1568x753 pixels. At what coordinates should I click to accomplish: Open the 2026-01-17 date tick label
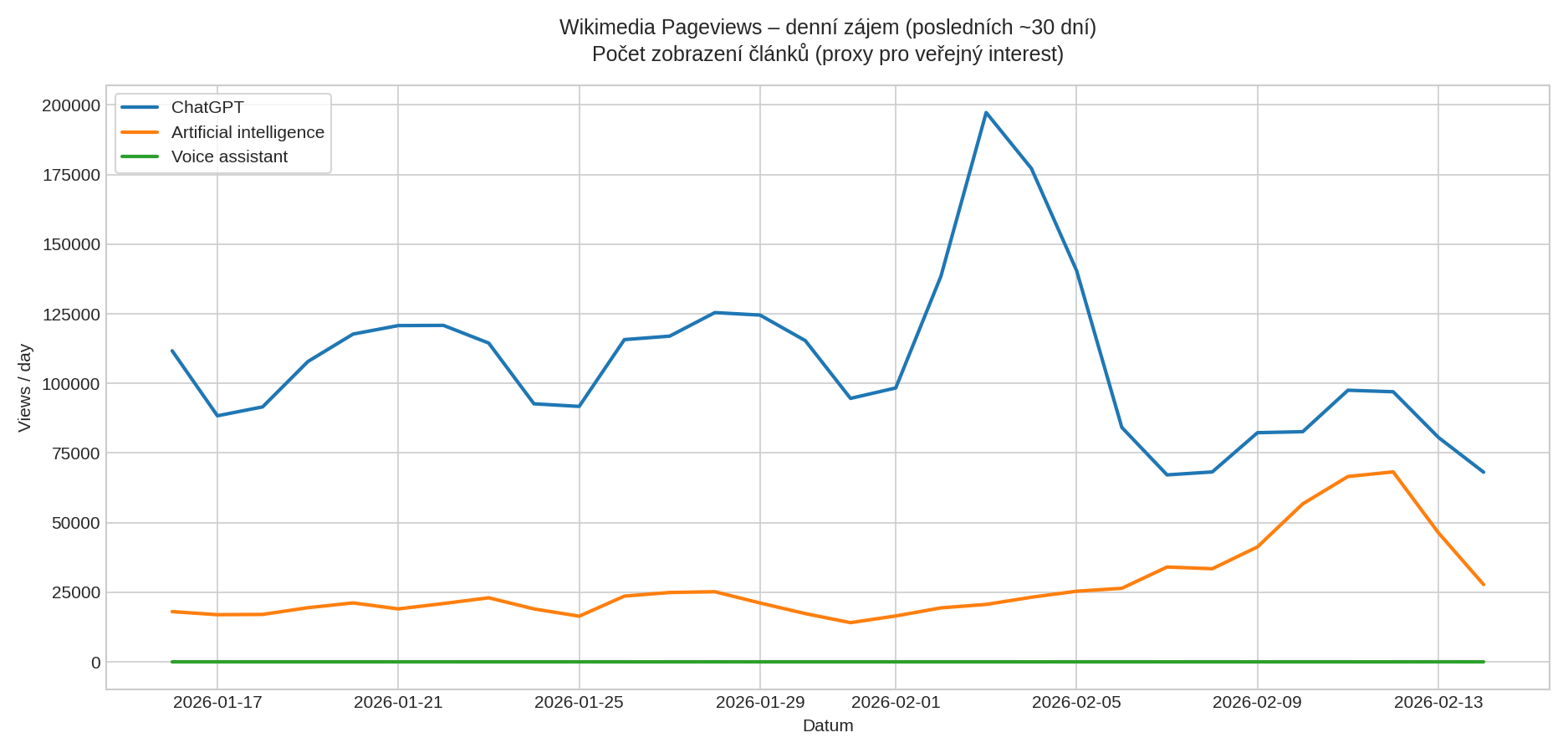pos(217,703)
